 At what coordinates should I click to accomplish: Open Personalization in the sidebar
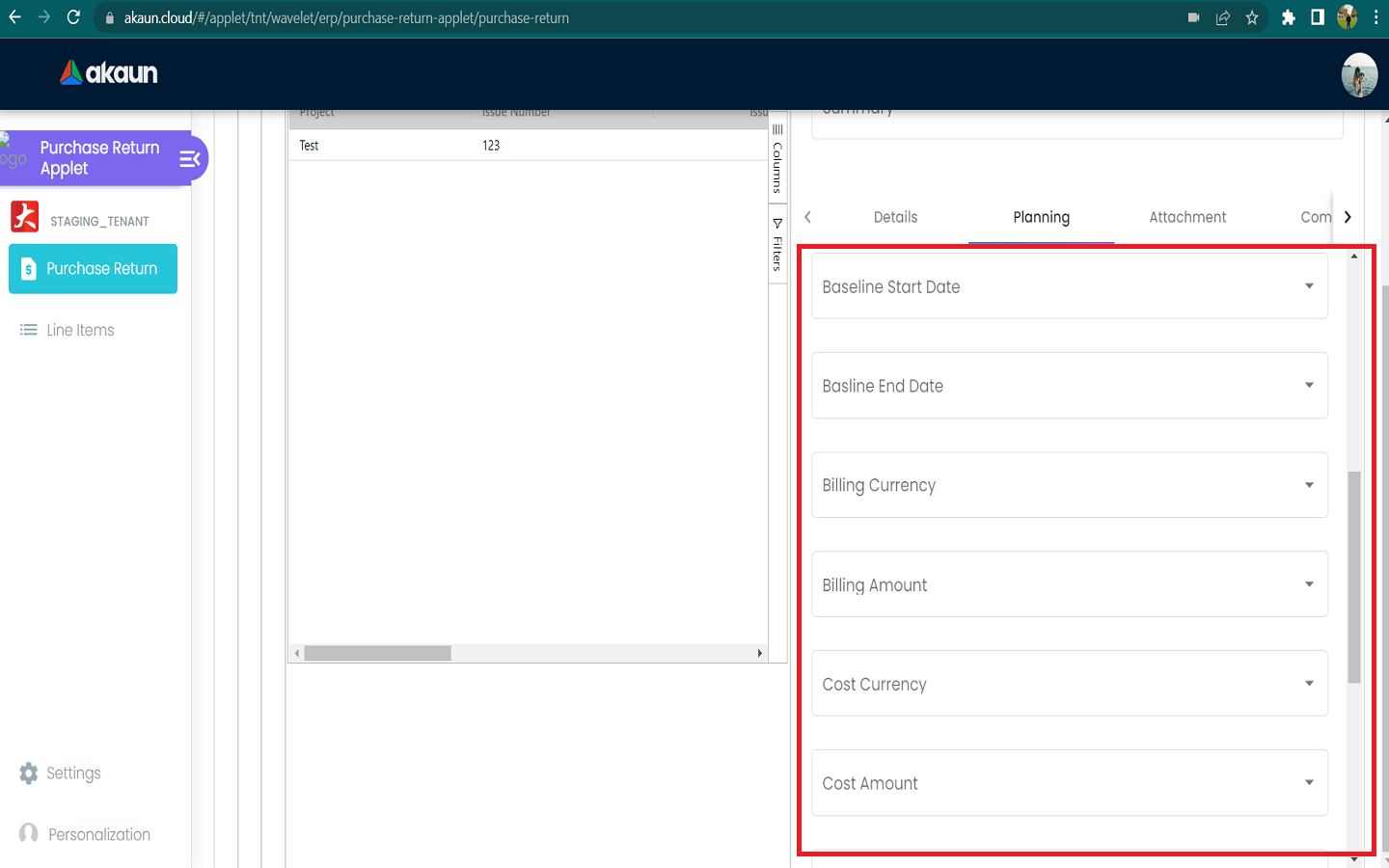click(x=98, y=834)
